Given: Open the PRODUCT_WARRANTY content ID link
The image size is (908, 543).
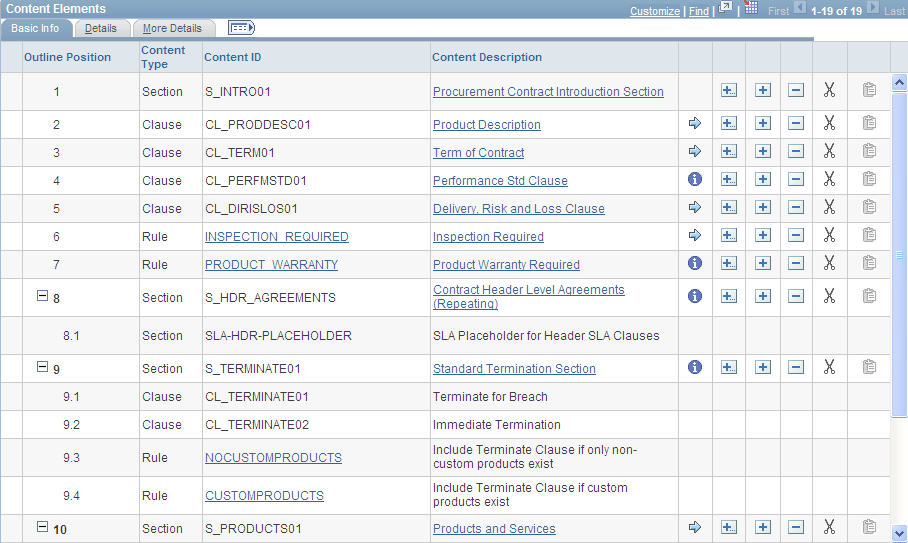Looking at the screenshot, I should tap(272, 265).
